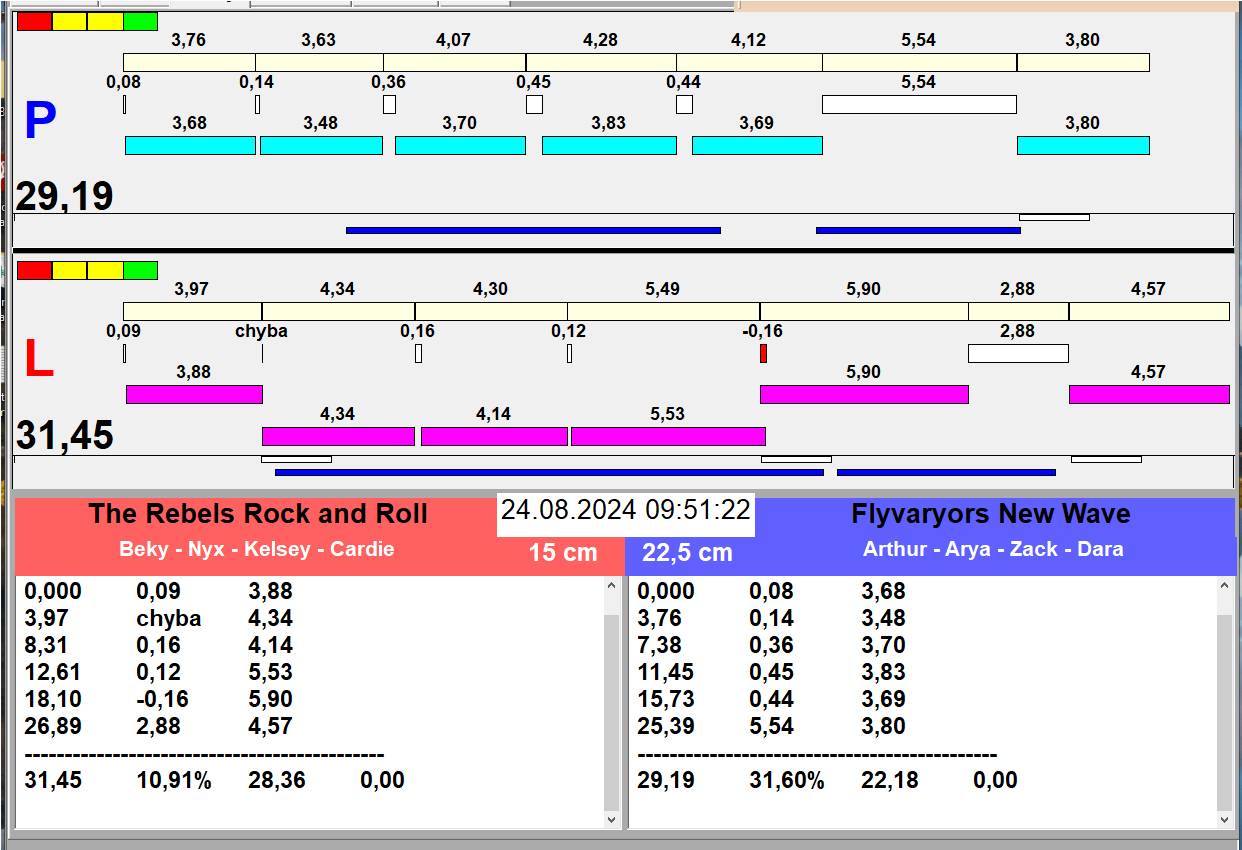The image size is (1242, 850).
Task: Click the magenta 5,53 run bar
Action: (x=667, y=436)
